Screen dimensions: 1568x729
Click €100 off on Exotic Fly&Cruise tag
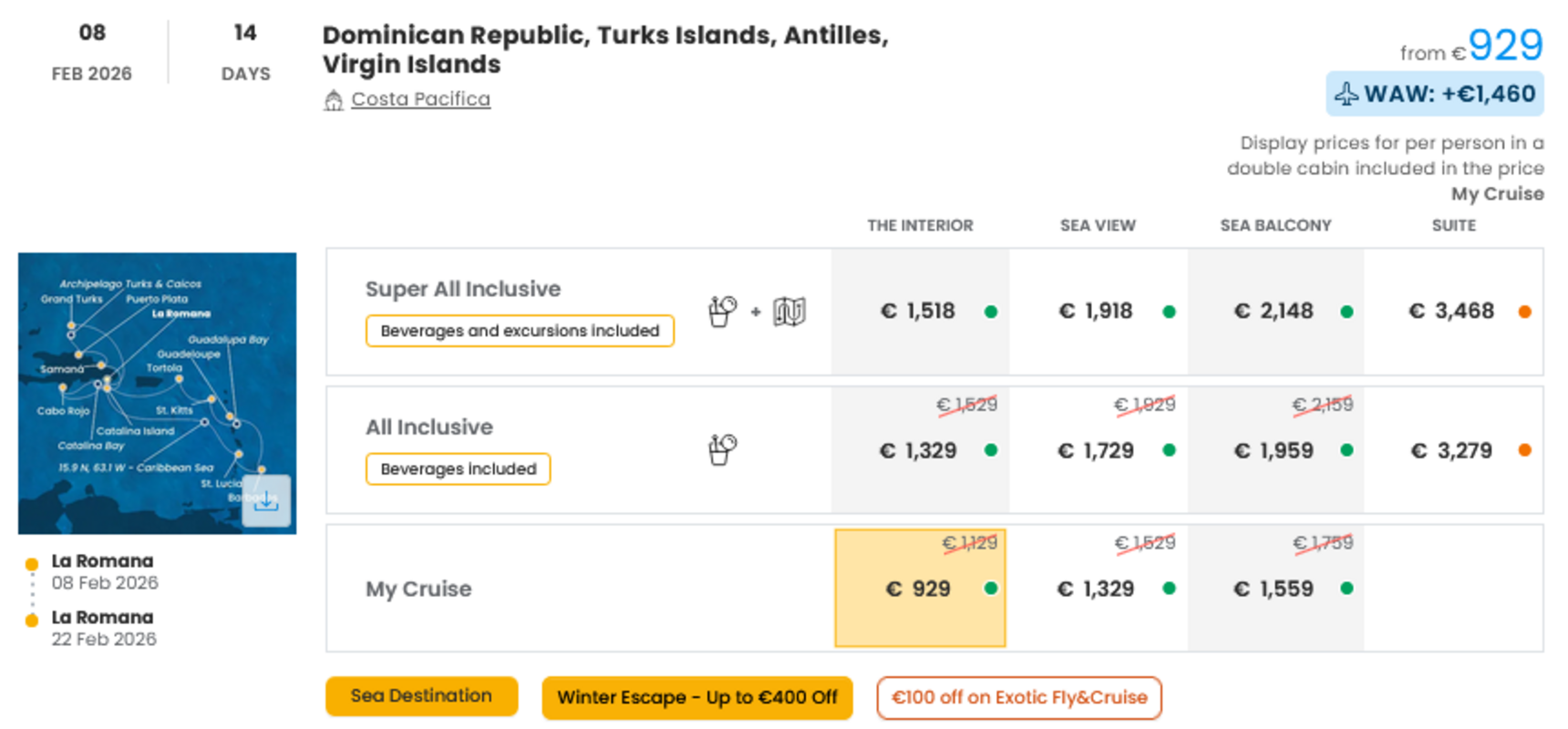1019,698
